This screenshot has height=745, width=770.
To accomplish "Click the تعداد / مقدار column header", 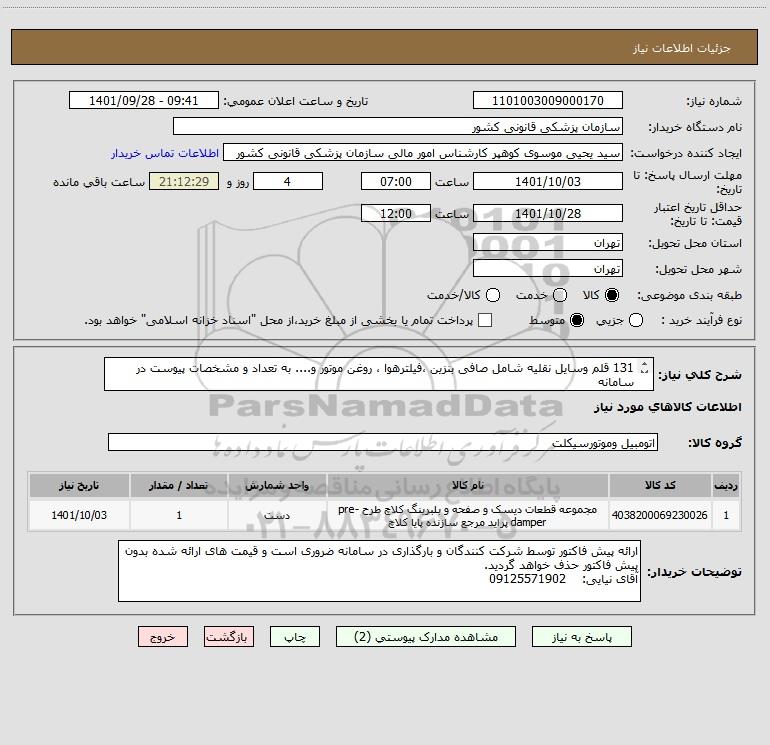I will point(179,485).
